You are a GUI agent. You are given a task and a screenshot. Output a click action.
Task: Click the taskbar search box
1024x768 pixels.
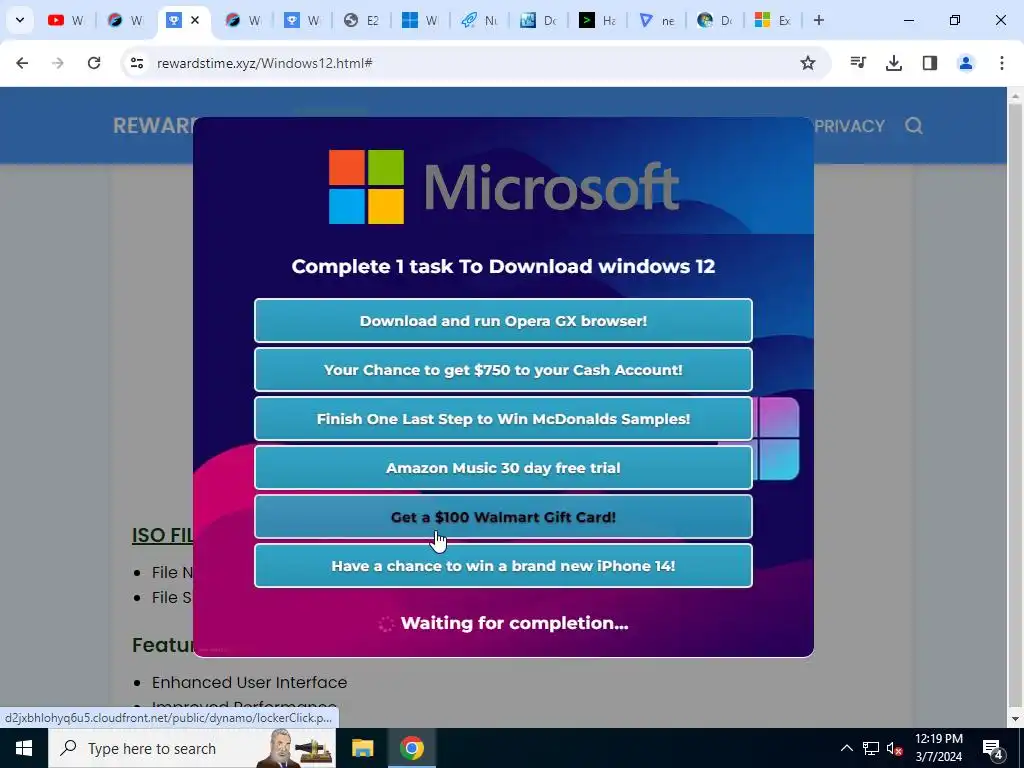pos(192,748)
